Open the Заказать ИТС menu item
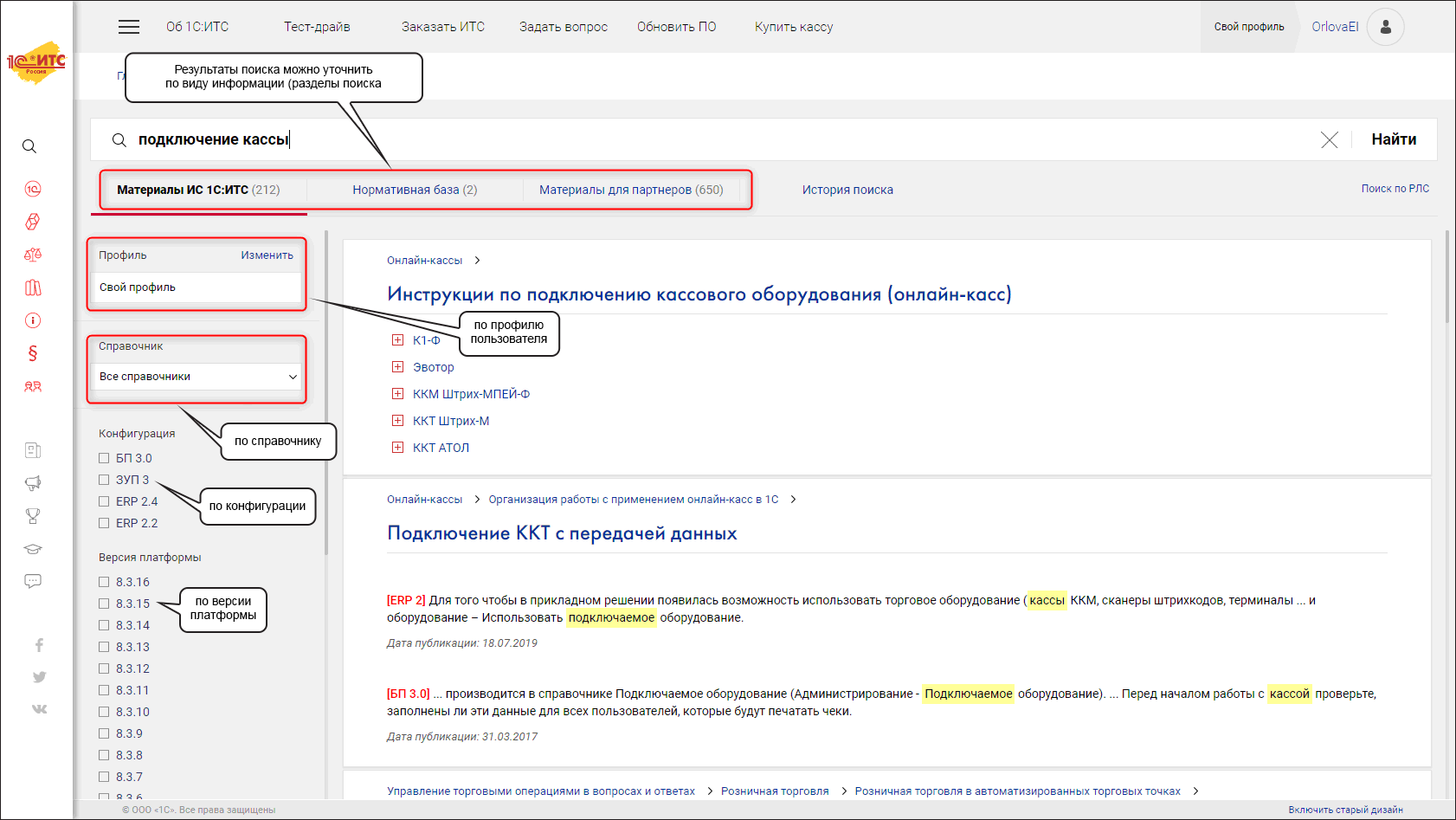1456x820 pixels. point(443,27)
